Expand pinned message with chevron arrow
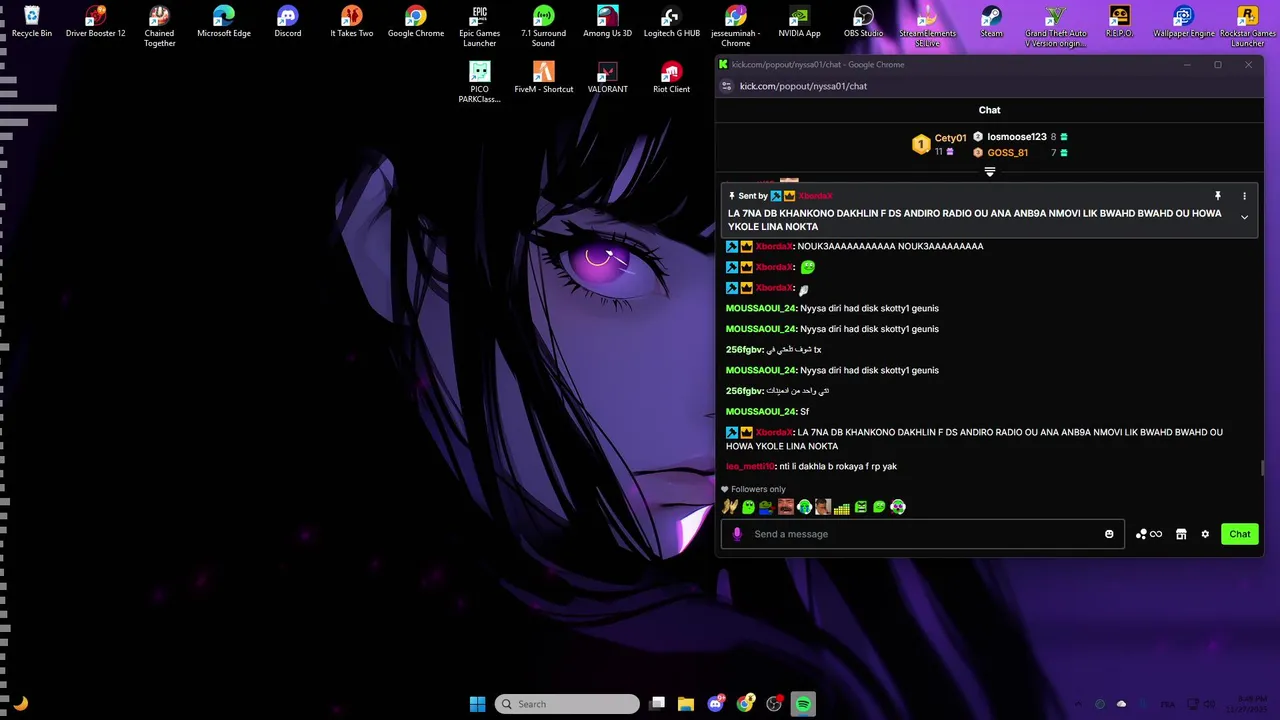The width and height of the screenshot is (1280, 720). click(x=1244, y=217)
